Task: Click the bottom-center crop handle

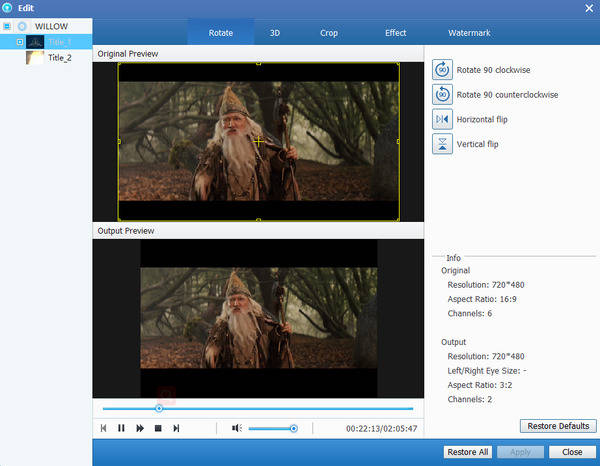Action: (258, 220)
